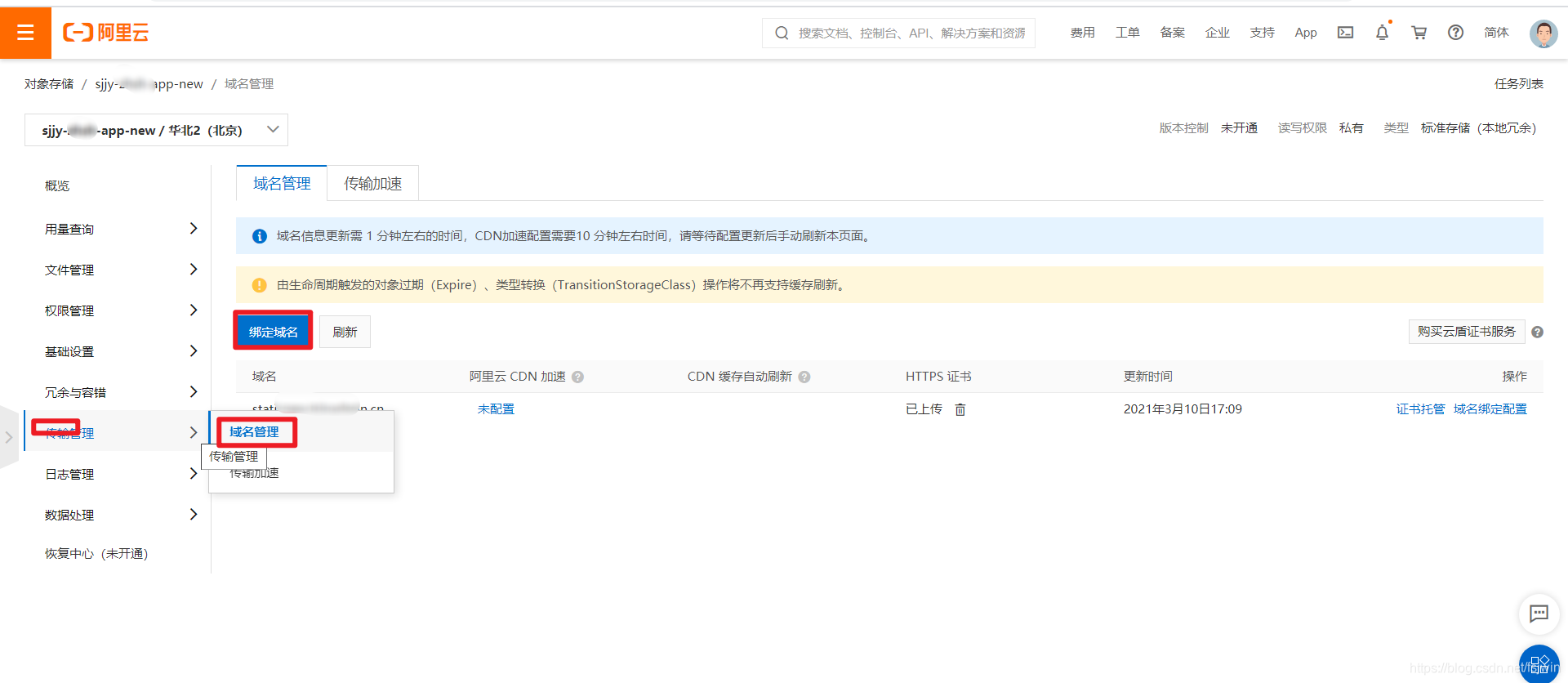Click 购买云盾证书服务 button
The image size is (1568, 683).
[x=1467, y=332]
